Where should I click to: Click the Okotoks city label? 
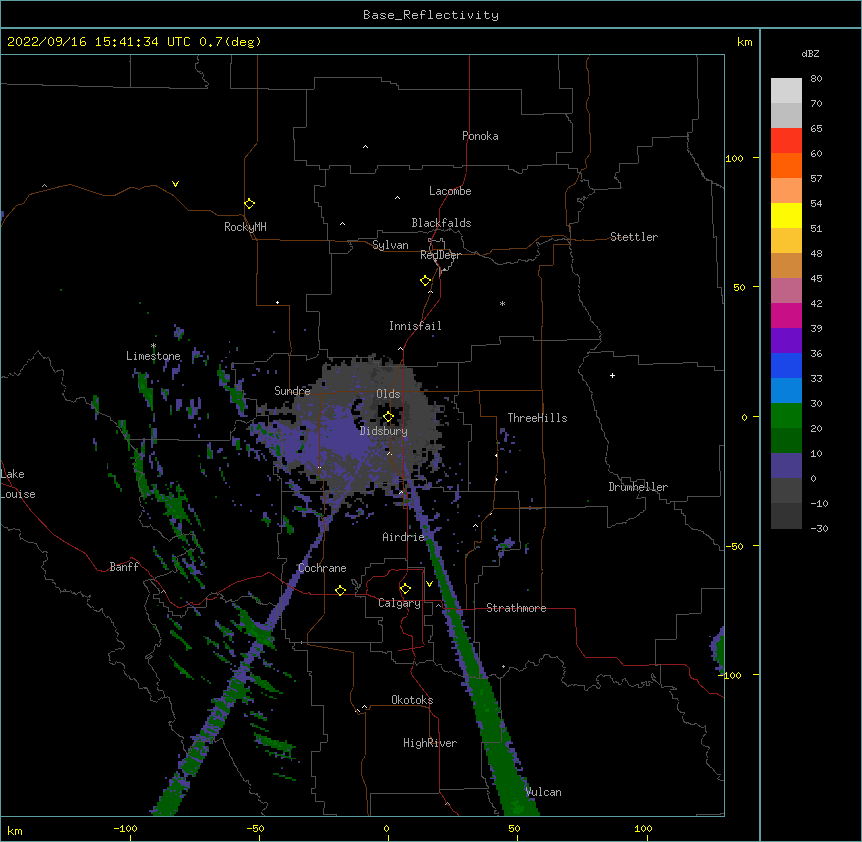[x=412, y=700]
